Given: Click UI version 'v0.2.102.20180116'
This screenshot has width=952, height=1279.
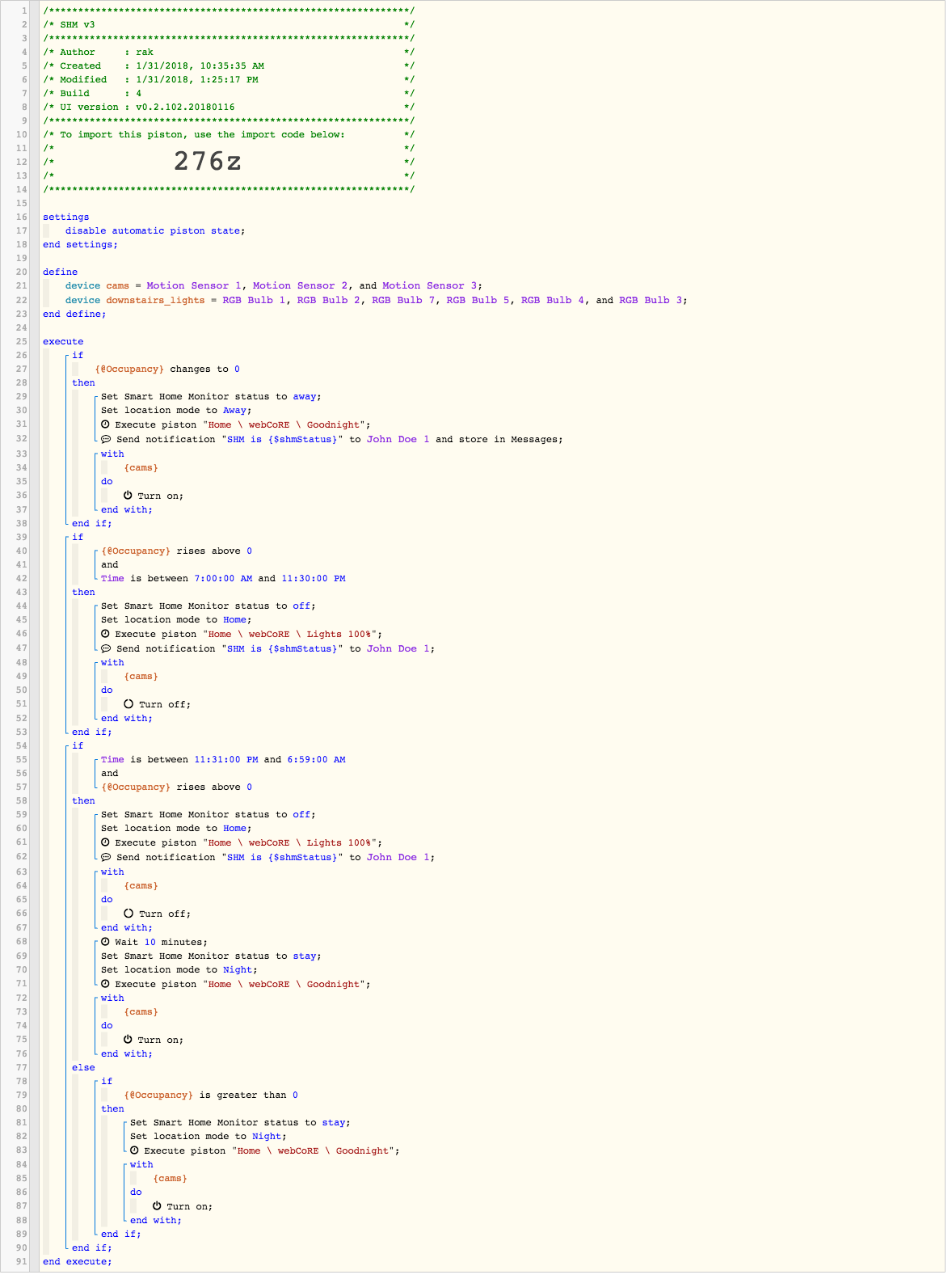Looking at the screenshot, I should coord(185,107).
